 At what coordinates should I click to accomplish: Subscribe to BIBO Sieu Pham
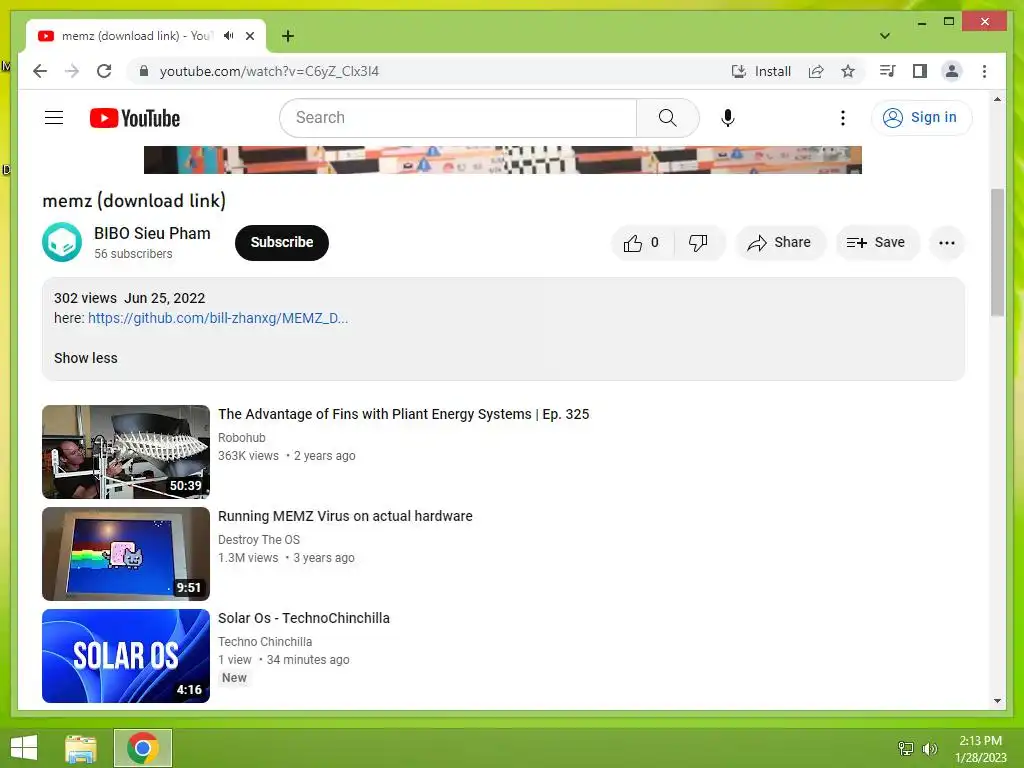(281, 242)
